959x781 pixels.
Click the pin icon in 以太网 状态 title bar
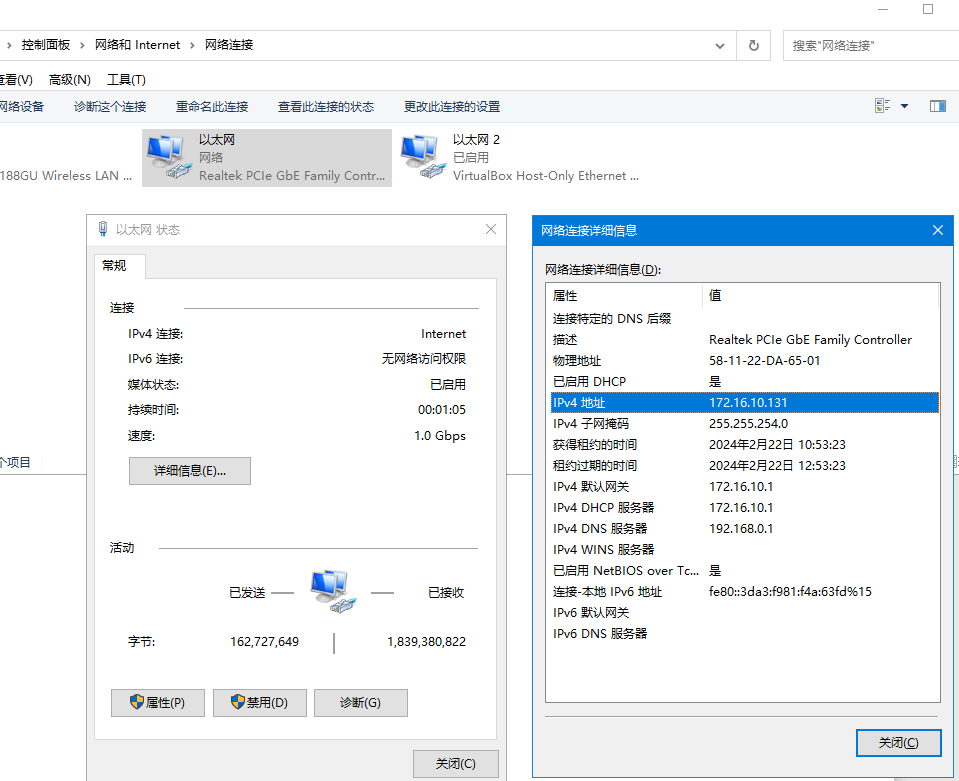pos(103,229)
